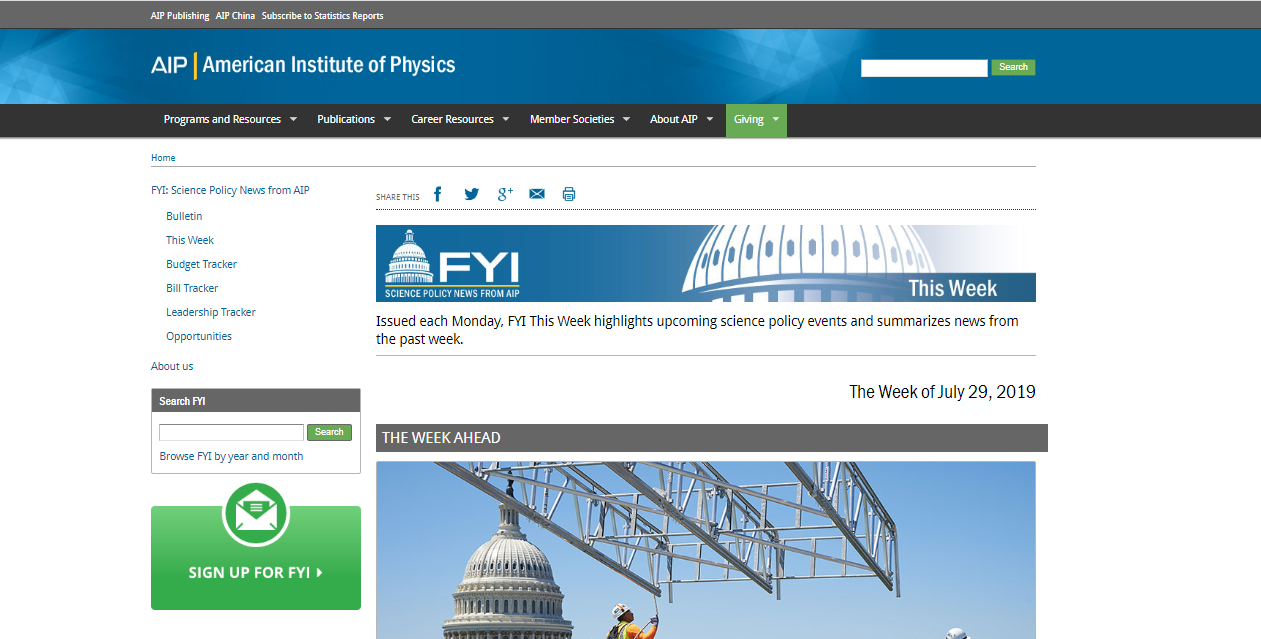Image resolution: width=1261 pixels, height=639 pixels.
Task: Print the page using printer icon
Action: pos(569,194)
